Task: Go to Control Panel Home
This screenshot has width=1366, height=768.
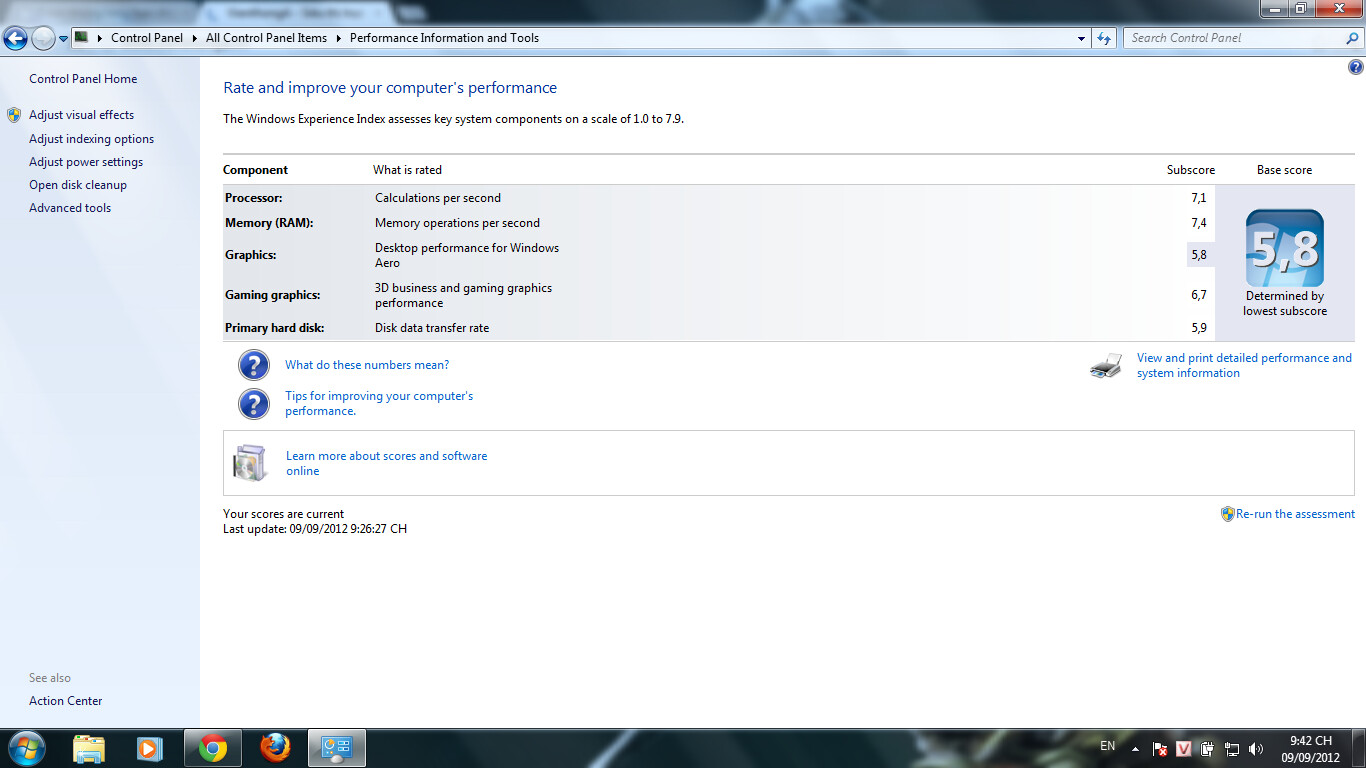Action: click(83, 79)
